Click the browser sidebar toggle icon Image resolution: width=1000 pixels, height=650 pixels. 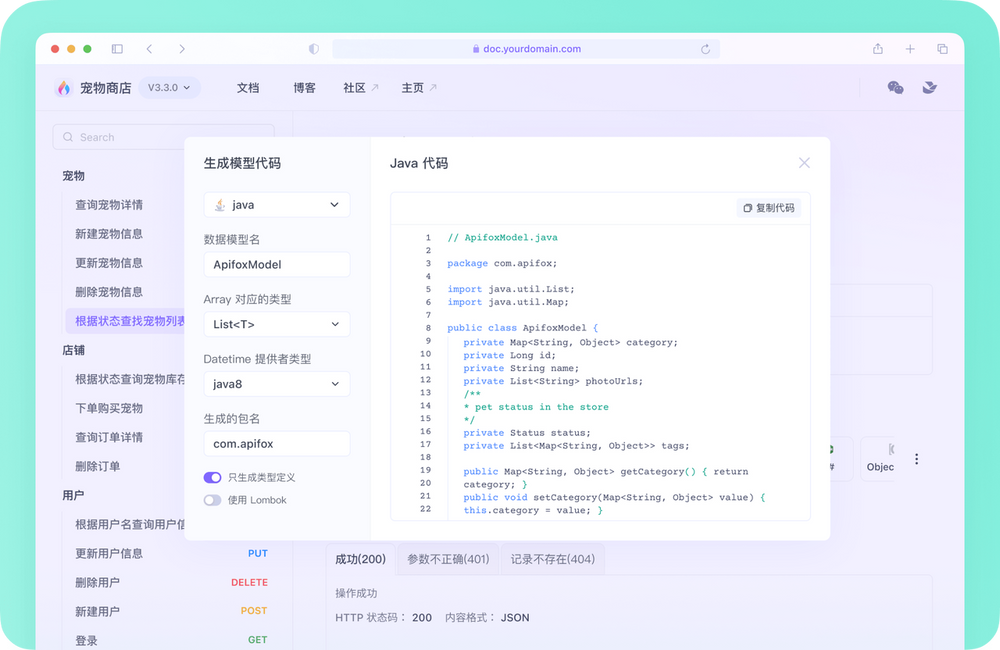117,49
